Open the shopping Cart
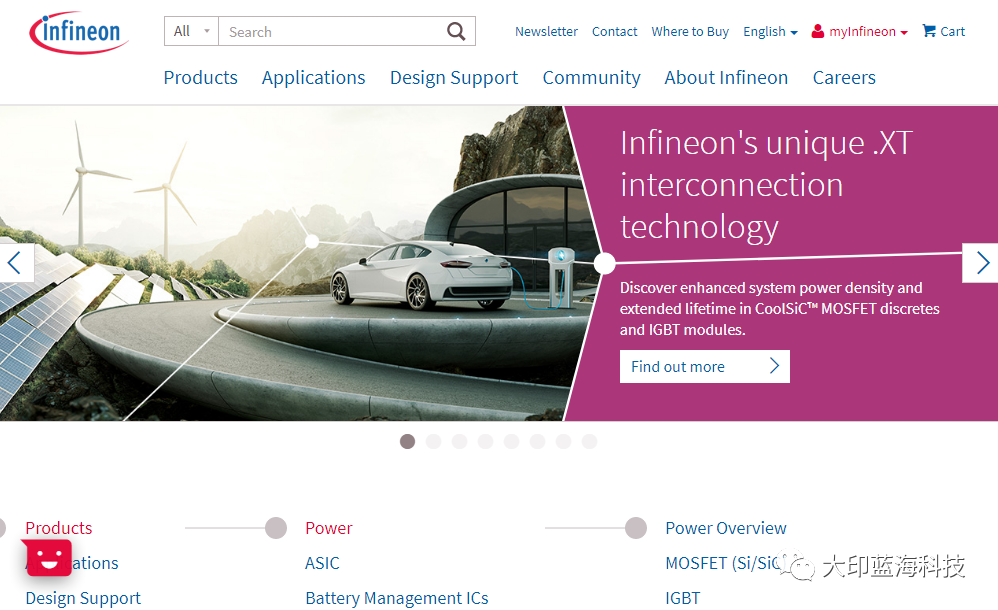Screen dimensions: 998x610 coord(943,32)
